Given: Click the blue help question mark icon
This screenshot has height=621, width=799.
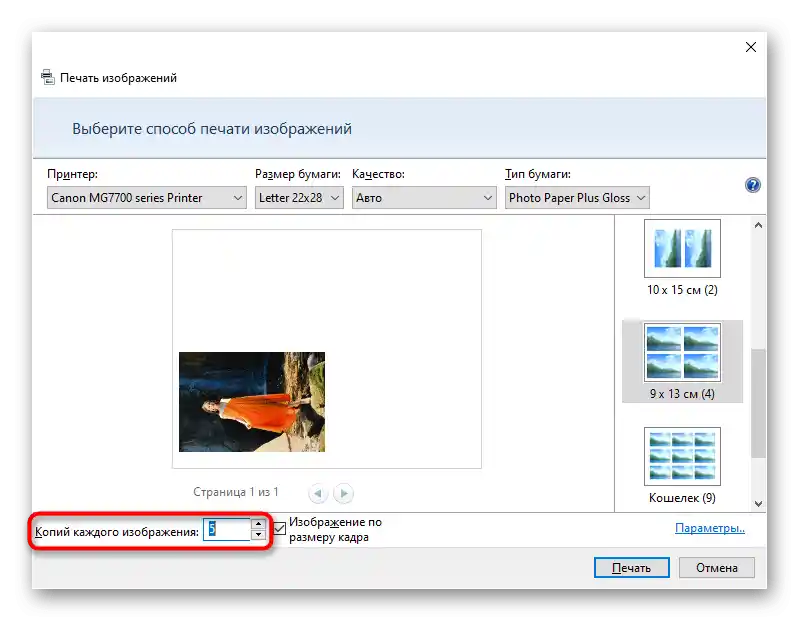Looking at the screenshot, I should tap(752, 185).
